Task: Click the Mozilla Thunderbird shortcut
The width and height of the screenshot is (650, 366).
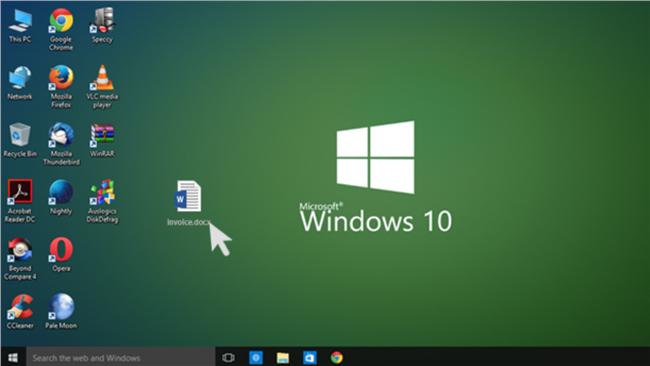Action: click(x=61, y=143)
